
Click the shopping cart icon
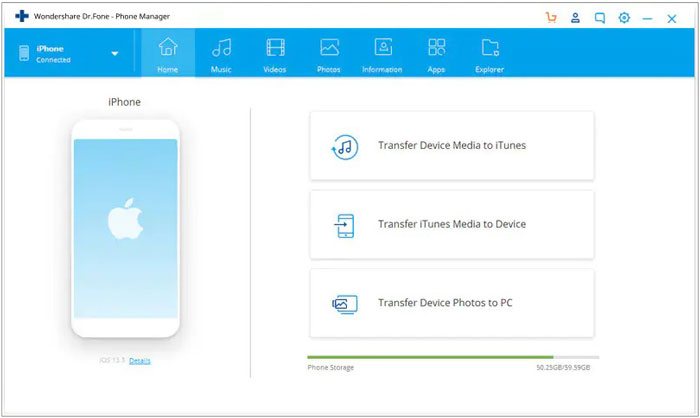(x=551, y=17)
